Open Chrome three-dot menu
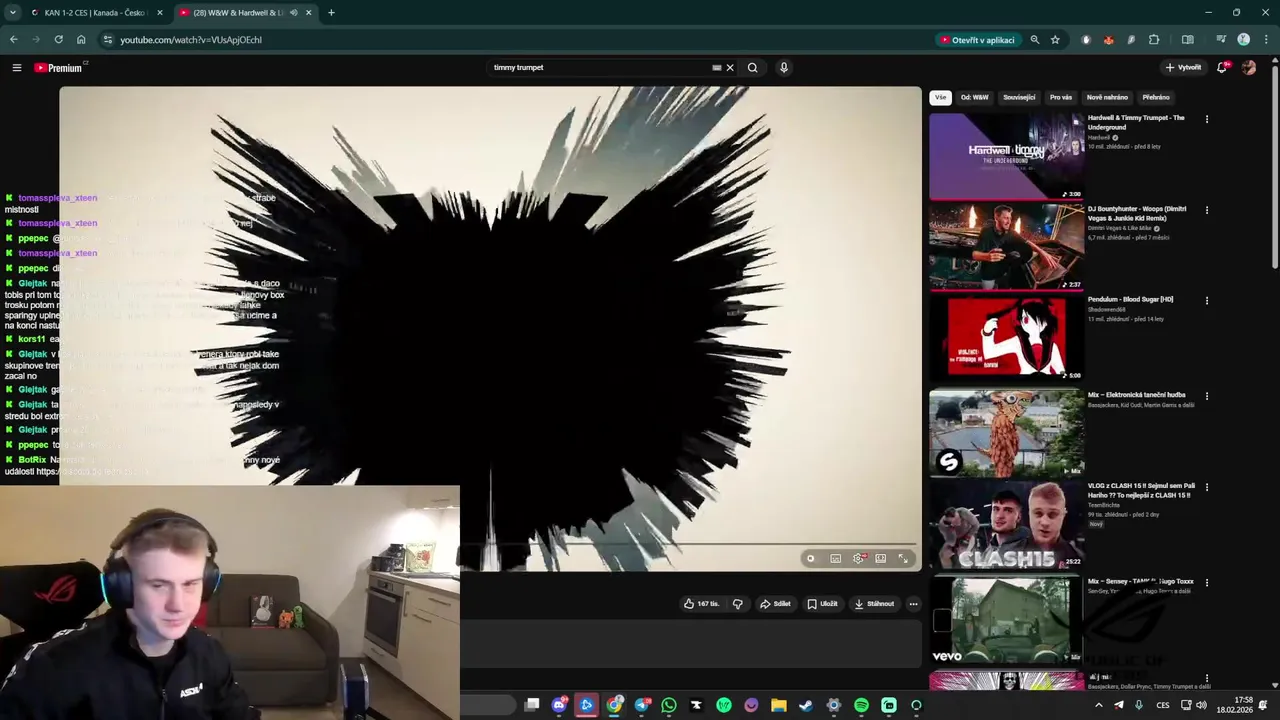1280x720 pixels. [x=1264, y=40]
